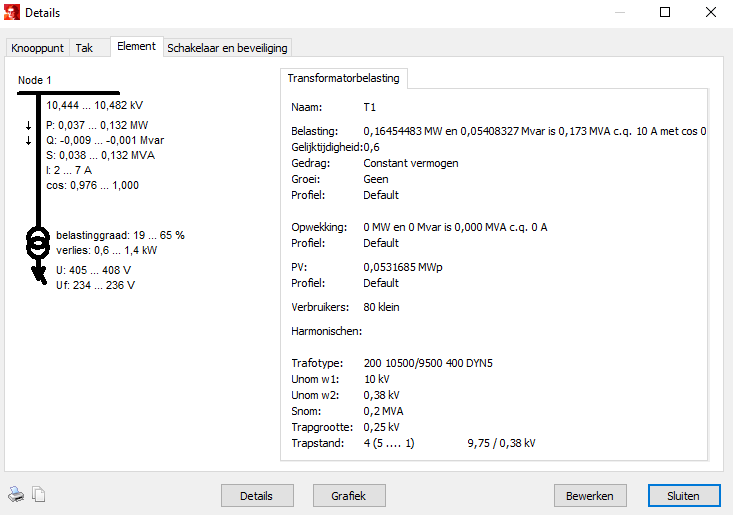
Task: Click the copy to clipboard icon
Action: pos(39,494)
